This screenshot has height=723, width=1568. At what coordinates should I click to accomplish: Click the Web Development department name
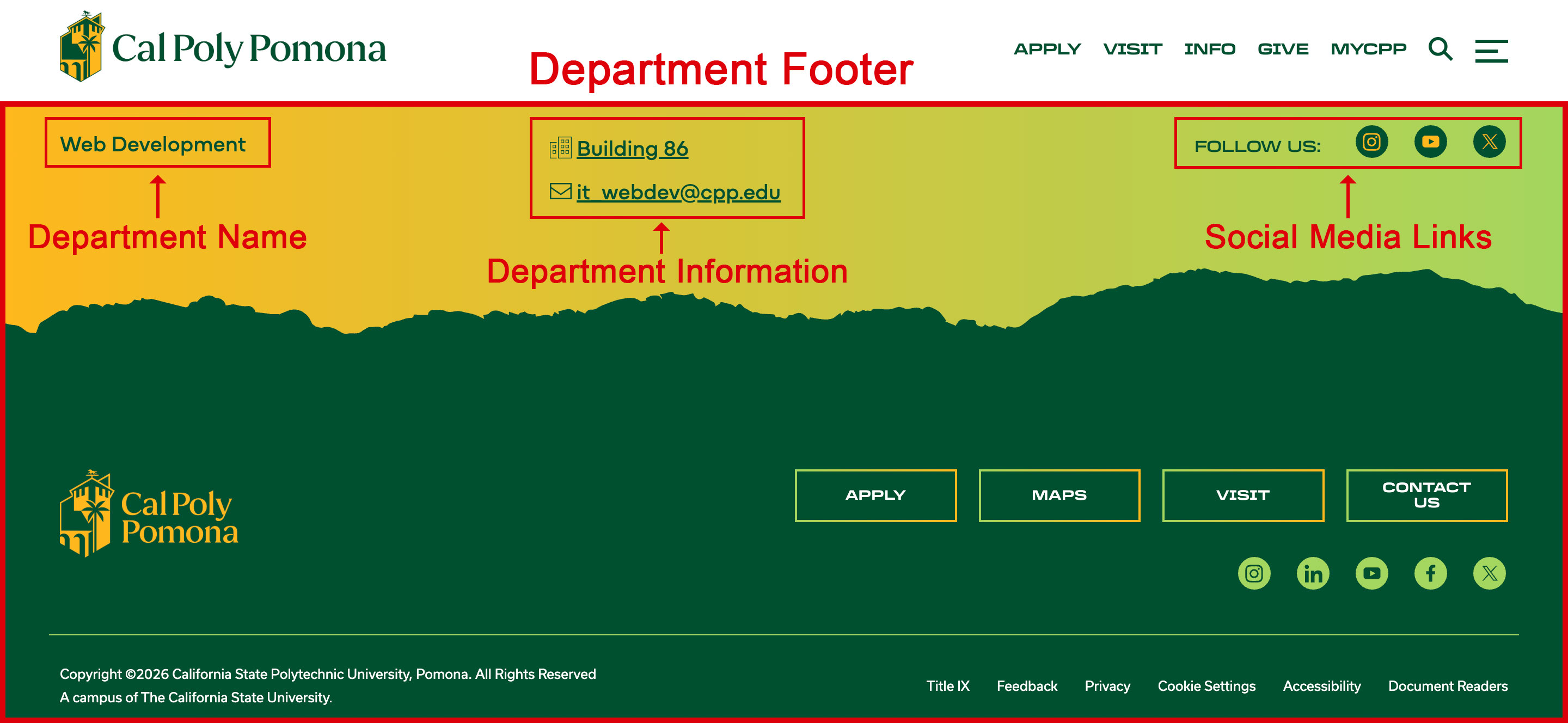click(153, 144)
